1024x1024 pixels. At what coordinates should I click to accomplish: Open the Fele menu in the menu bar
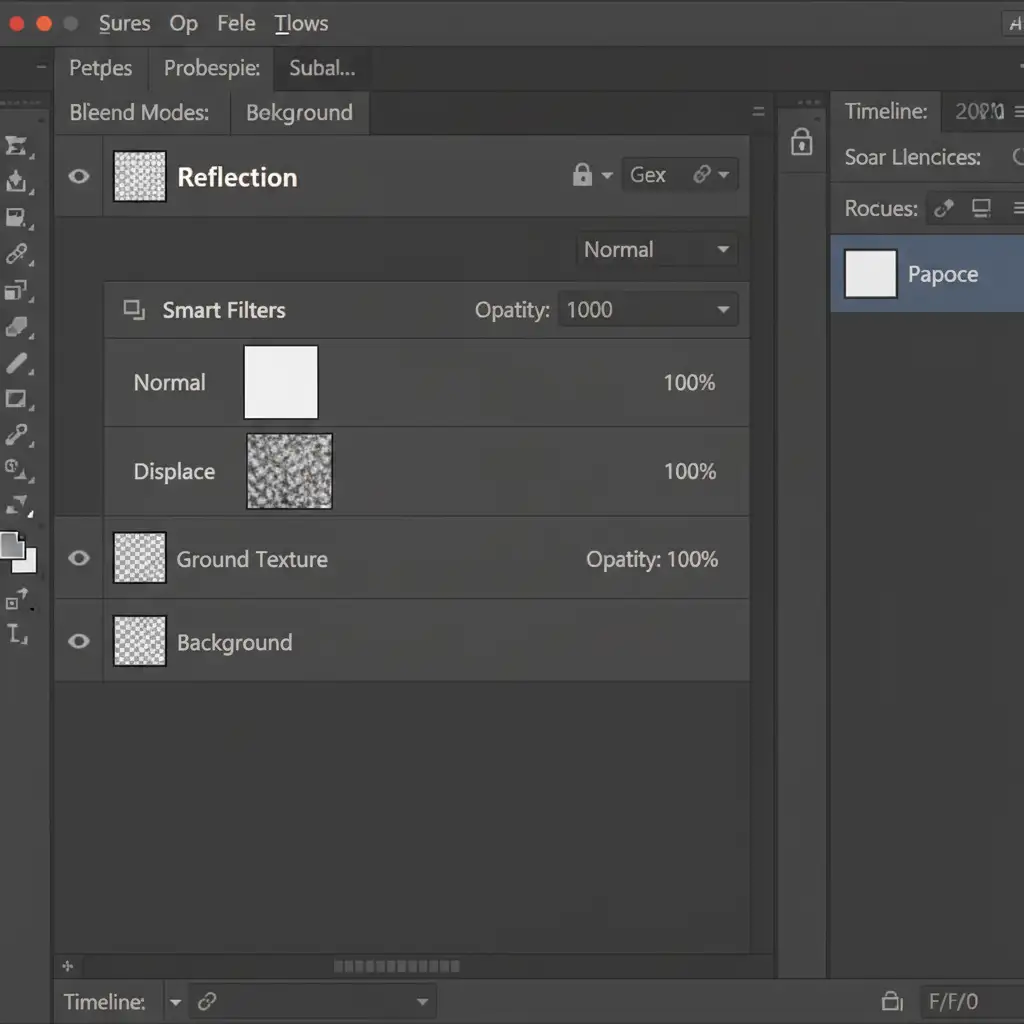(x=236, y=23)
